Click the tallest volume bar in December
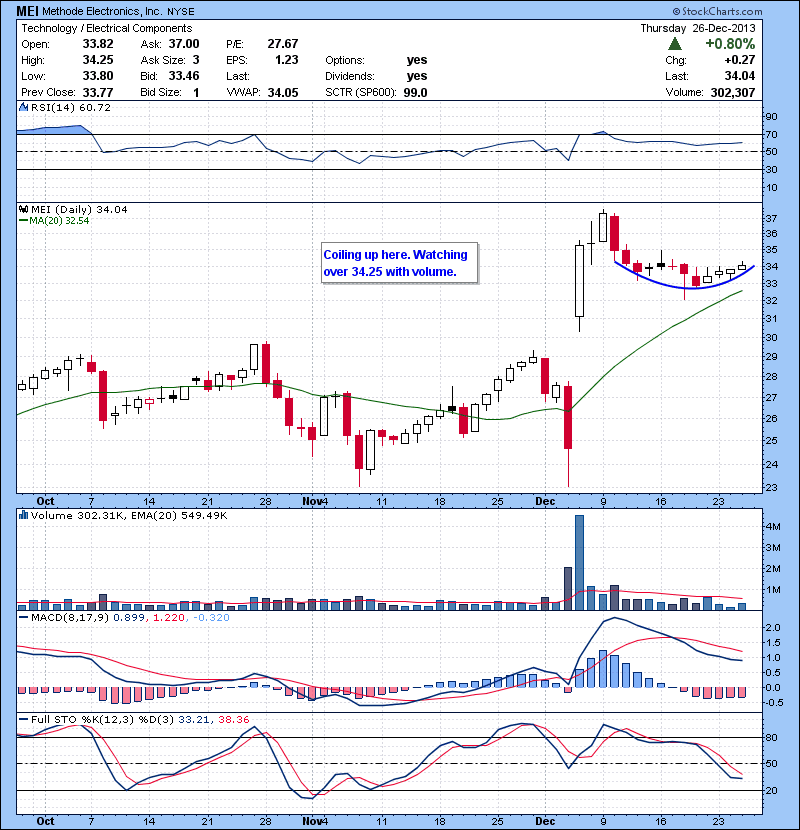Screen dimensions: 800x830 (579, 562)
